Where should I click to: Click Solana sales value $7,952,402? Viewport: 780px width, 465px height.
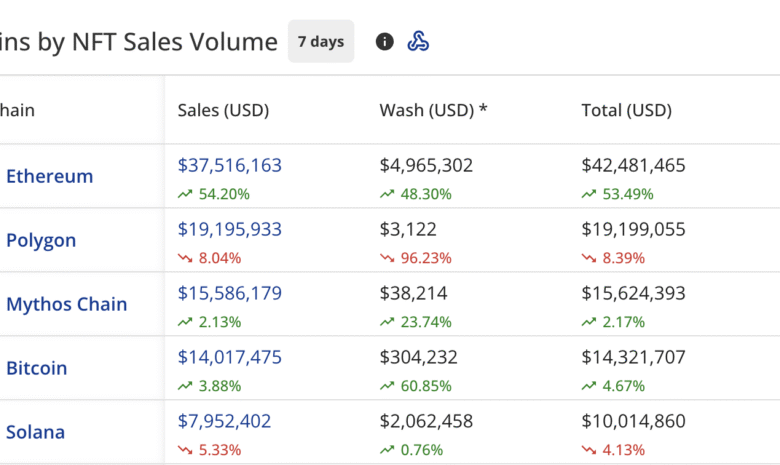(x=224, y=421)
